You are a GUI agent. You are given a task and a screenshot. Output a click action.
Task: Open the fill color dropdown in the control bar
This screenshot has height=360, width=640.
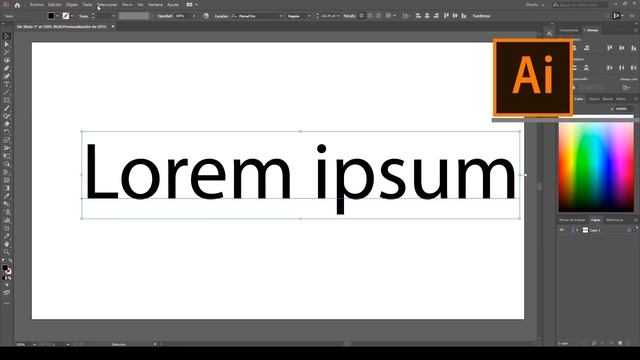tap(58, 16)
